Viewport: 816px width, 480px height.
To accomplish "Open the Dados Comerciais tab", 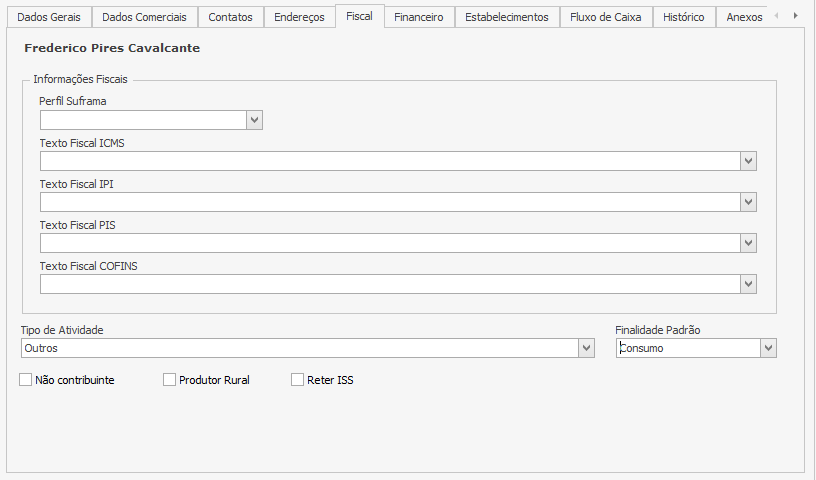I will pos(144,17).
